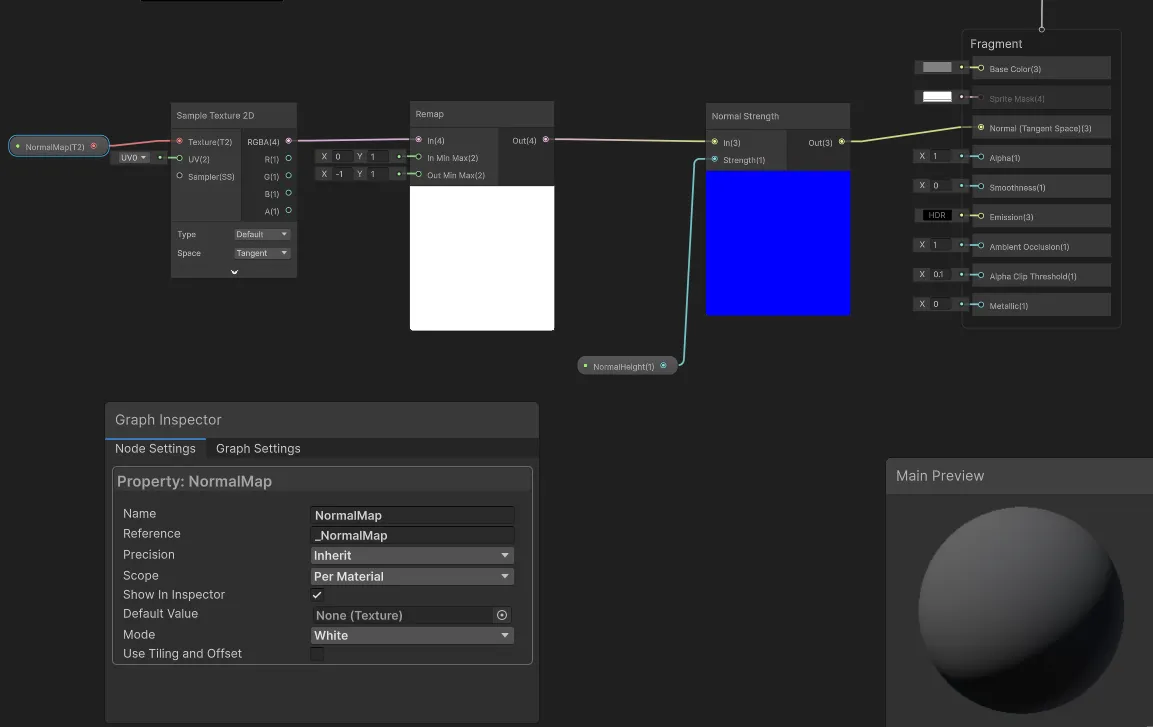Switch to the Graph Settings tab
Screen dimensions: 1153x727
[258, 448]
